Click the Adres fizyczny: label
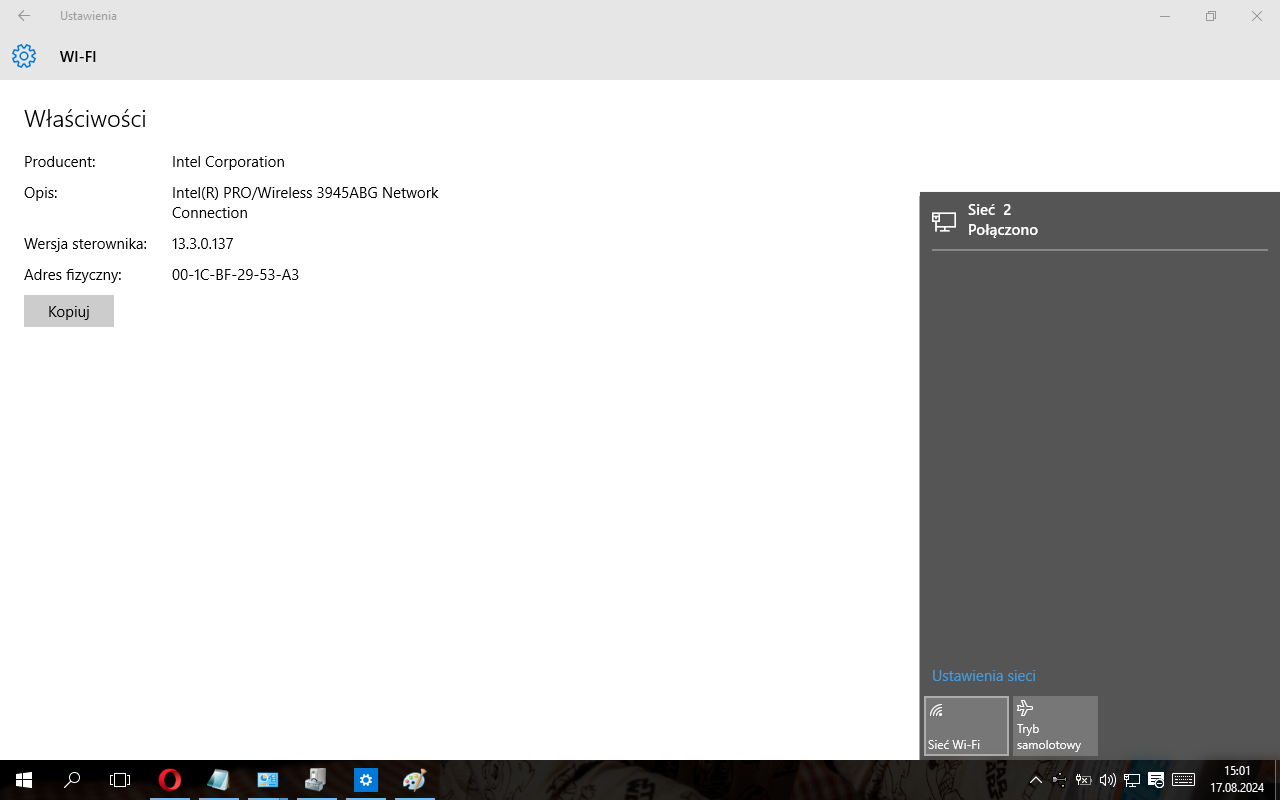Viewport: 1280px width, 800px height. 73,274
